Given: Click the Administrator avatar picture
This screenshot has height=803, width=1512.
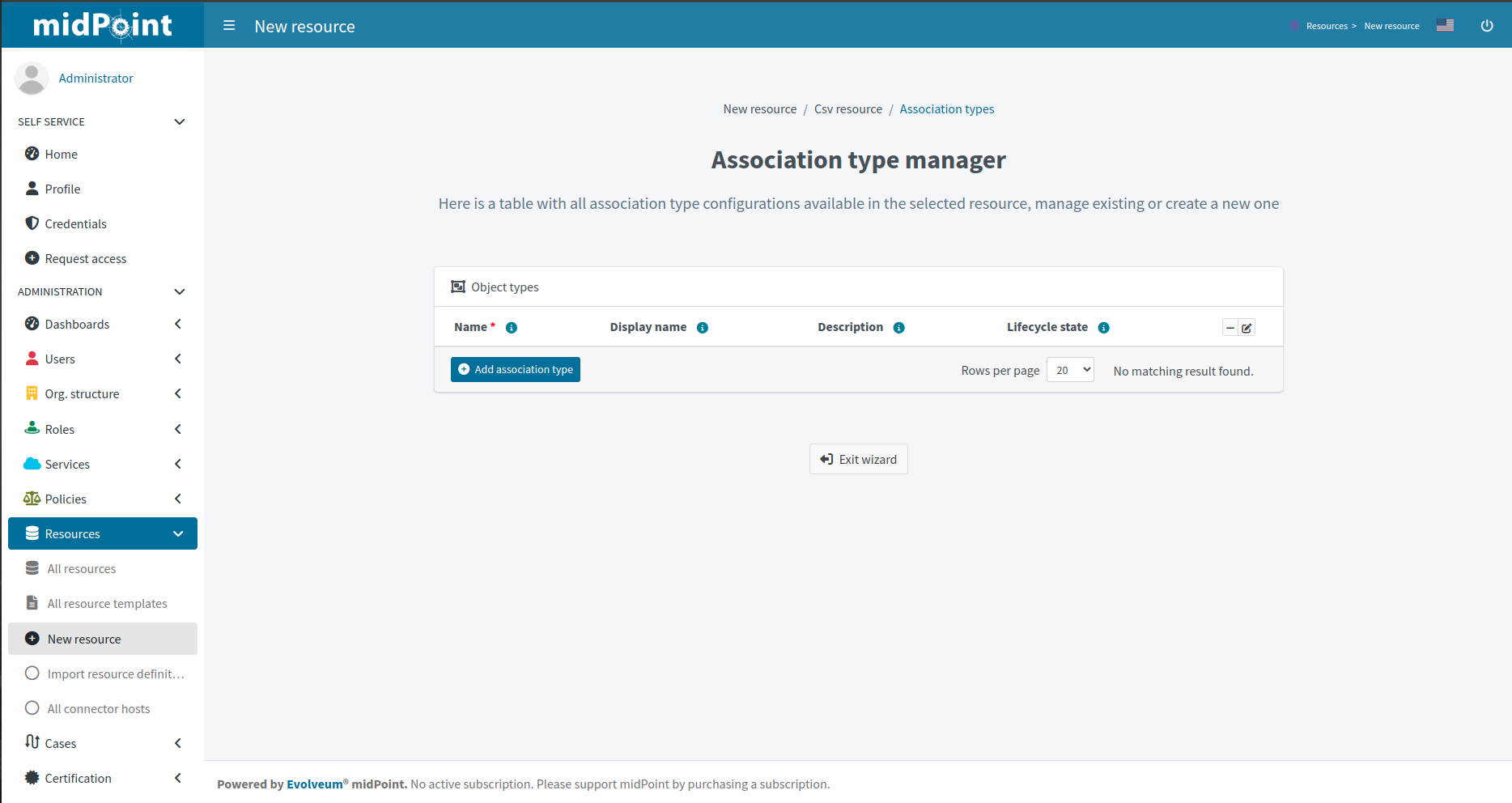Looking at the screenshot, I should click(x=32, y=78).
